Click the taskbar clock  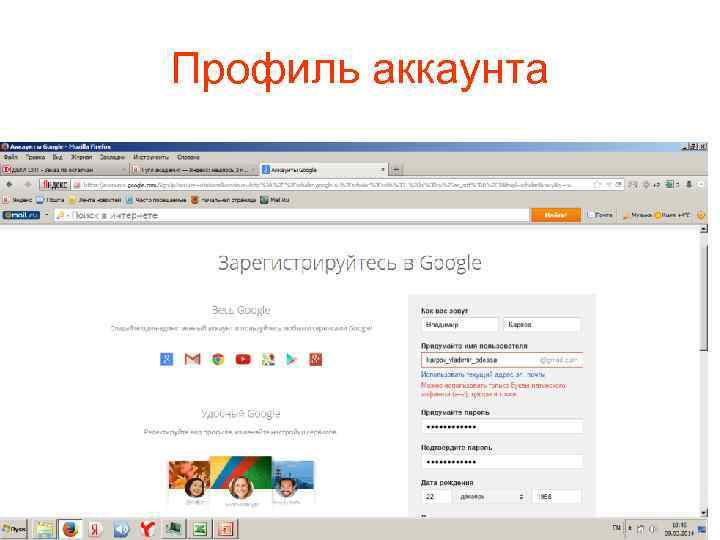tap(679, 529)
